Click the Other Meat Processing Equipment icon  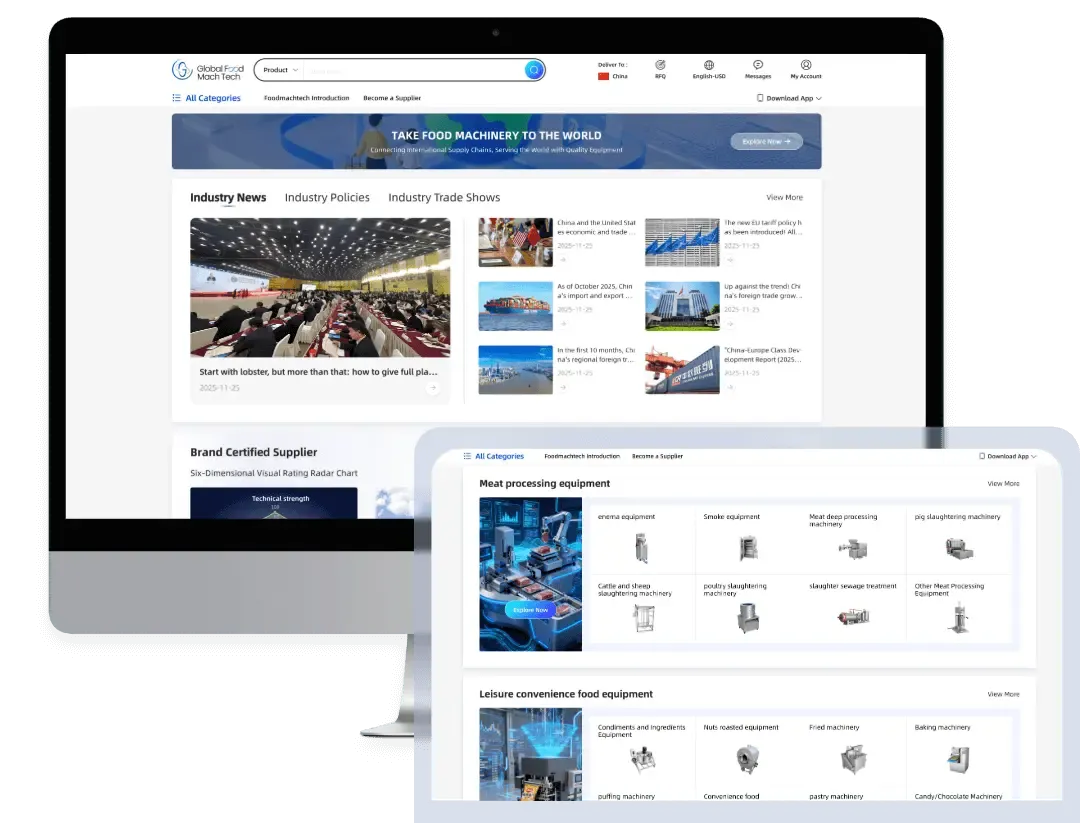pos(959,617)
